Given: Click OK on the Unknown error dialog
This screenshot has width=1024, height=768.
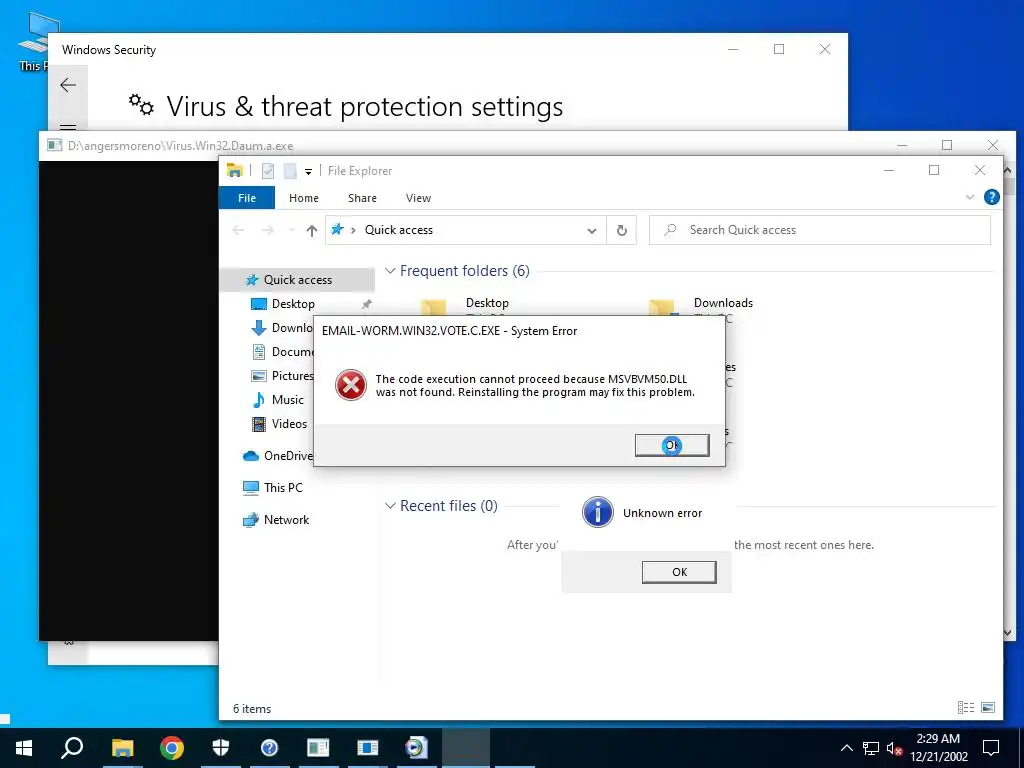Looking at the screenshot, I should (x=679, y=572).
